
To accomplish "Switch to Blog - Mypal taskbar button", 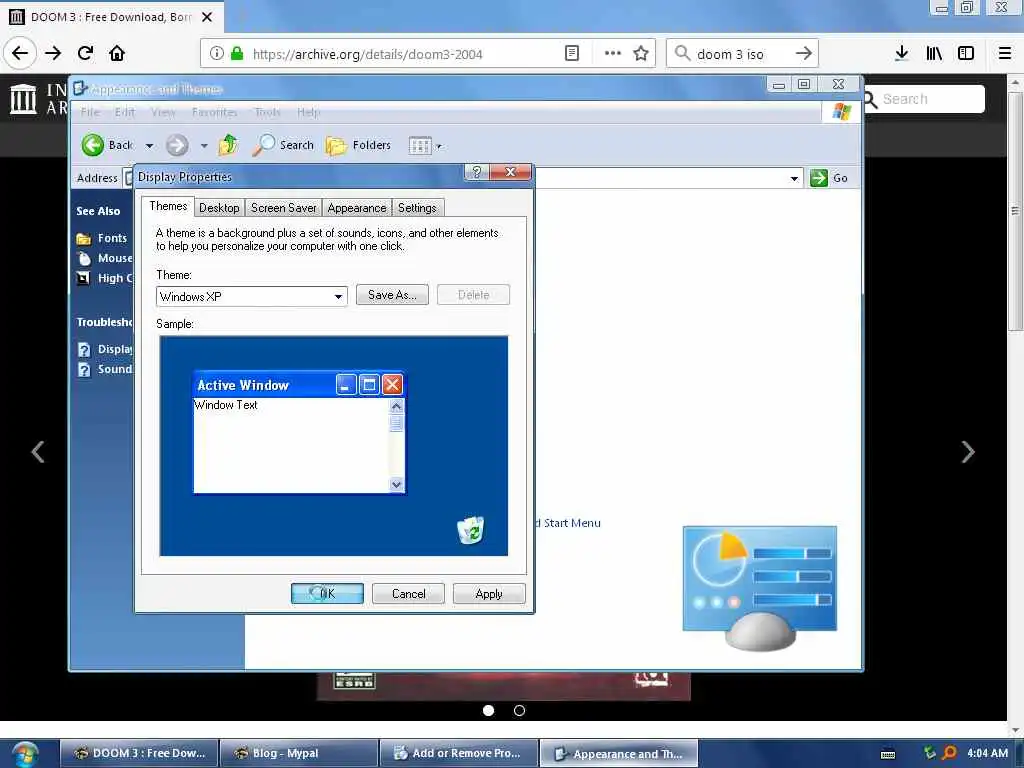I will click(x=298, y=754).
